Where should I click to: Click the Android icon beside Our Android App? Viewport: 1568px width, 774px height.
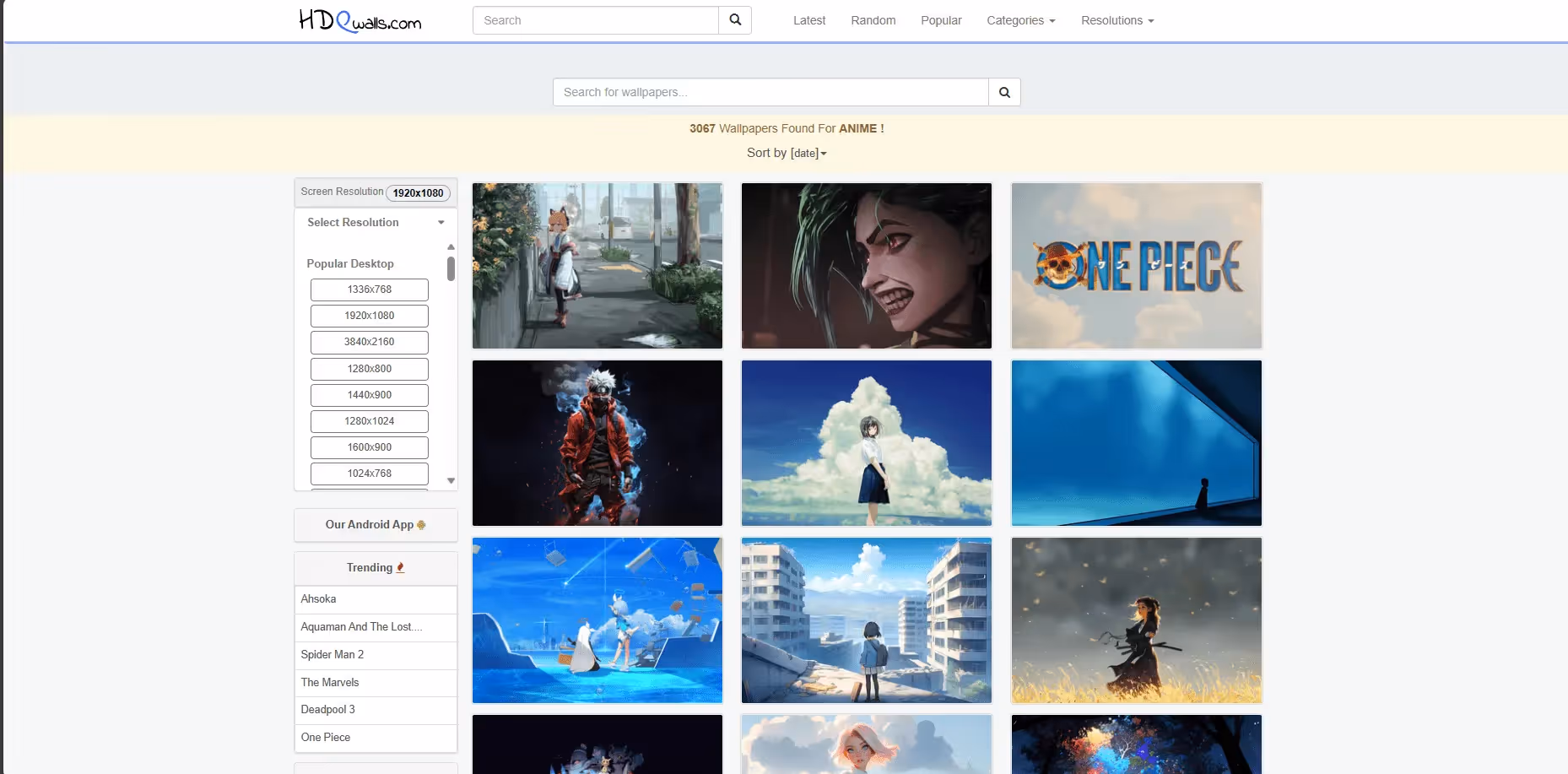pos(421,525)
